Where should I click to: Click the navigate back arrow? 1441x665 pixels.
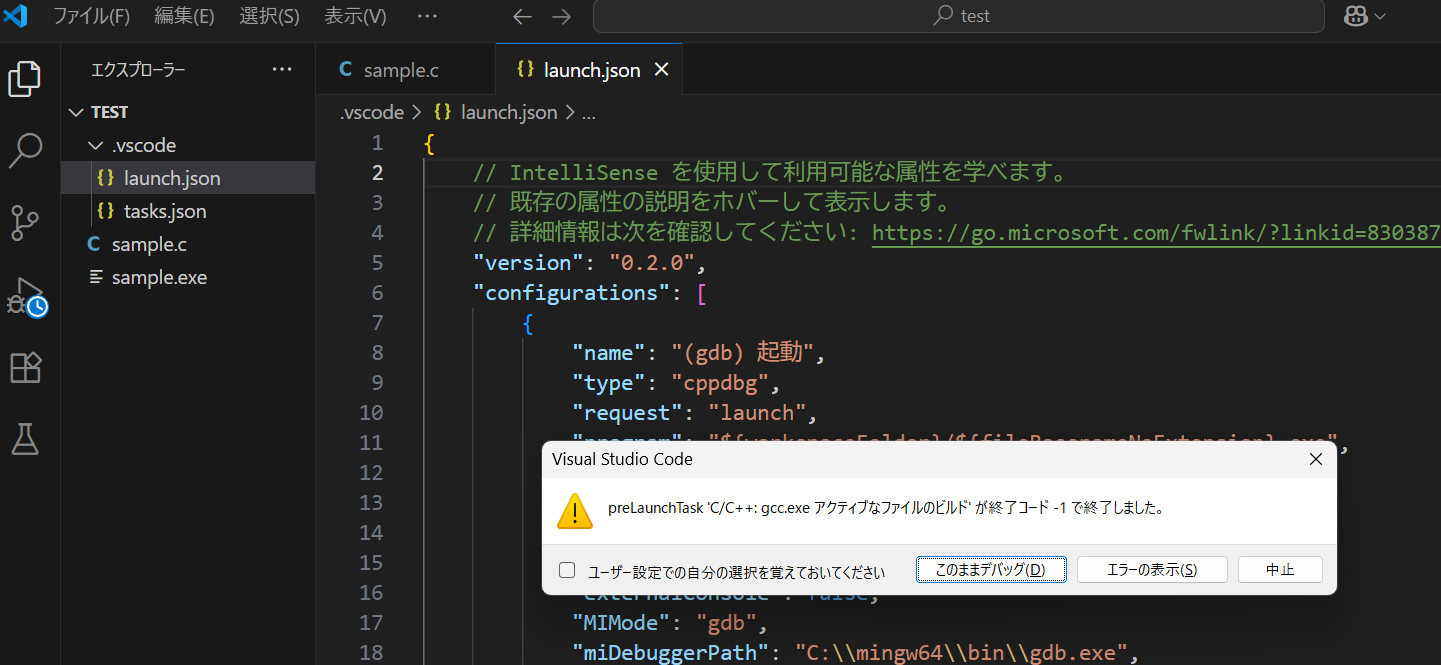[x=521, y=16]
